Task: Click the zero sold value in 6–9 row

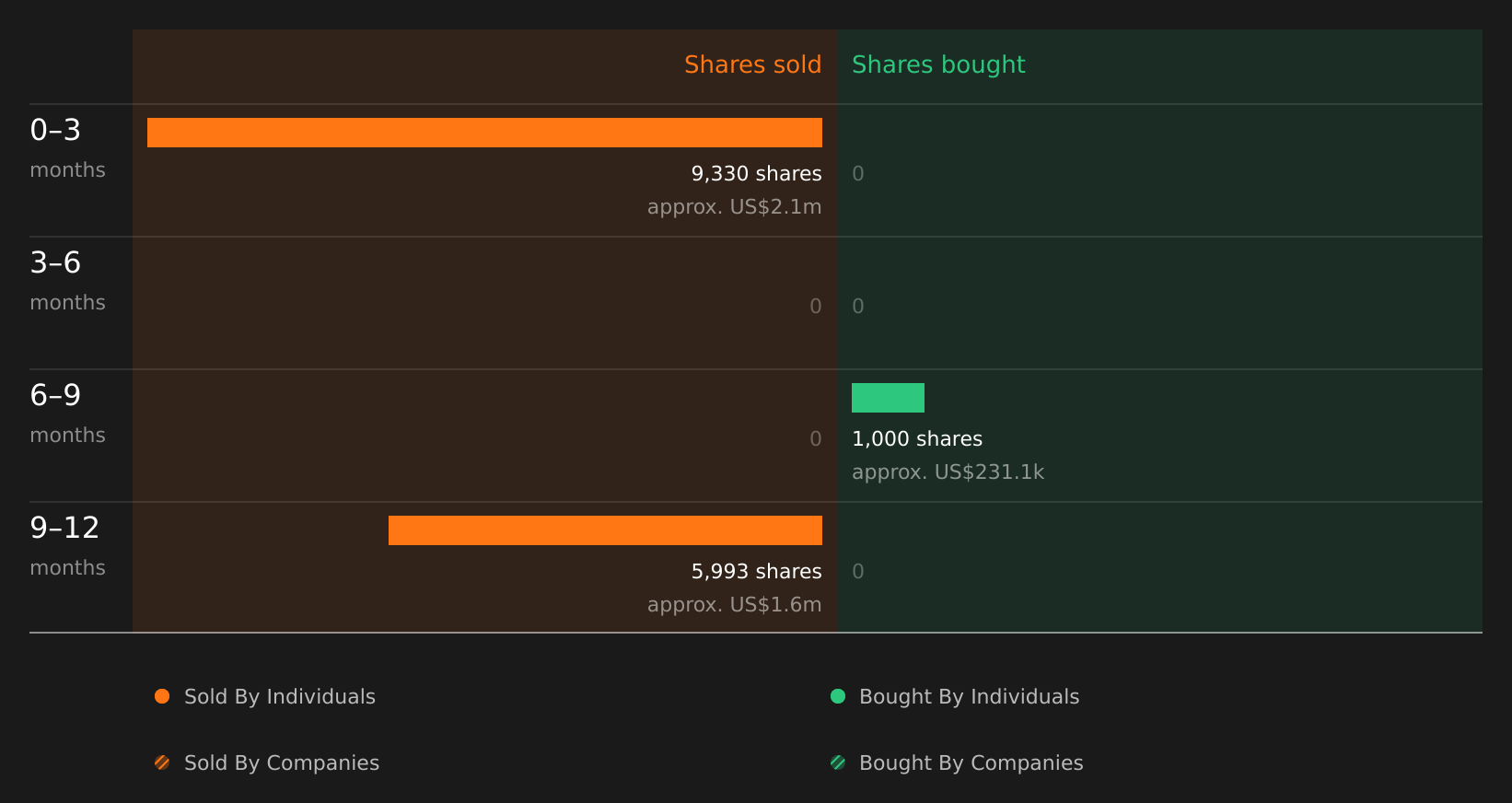Action: pyautogui.click(x=815, y=439)
